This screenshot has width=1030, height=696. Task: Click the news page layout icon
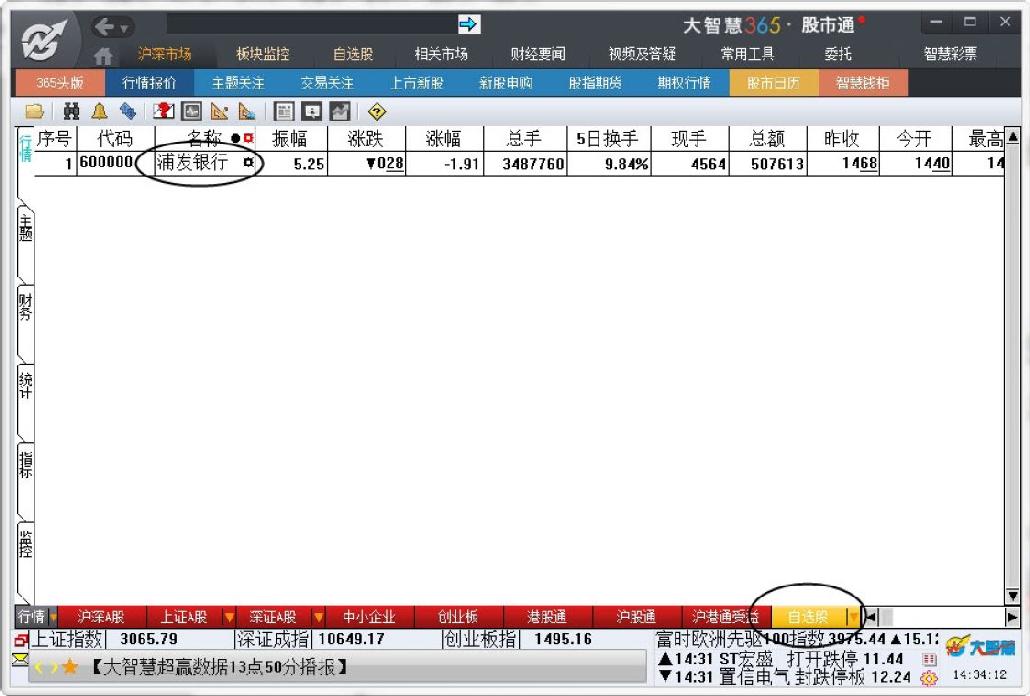point(284,112)
